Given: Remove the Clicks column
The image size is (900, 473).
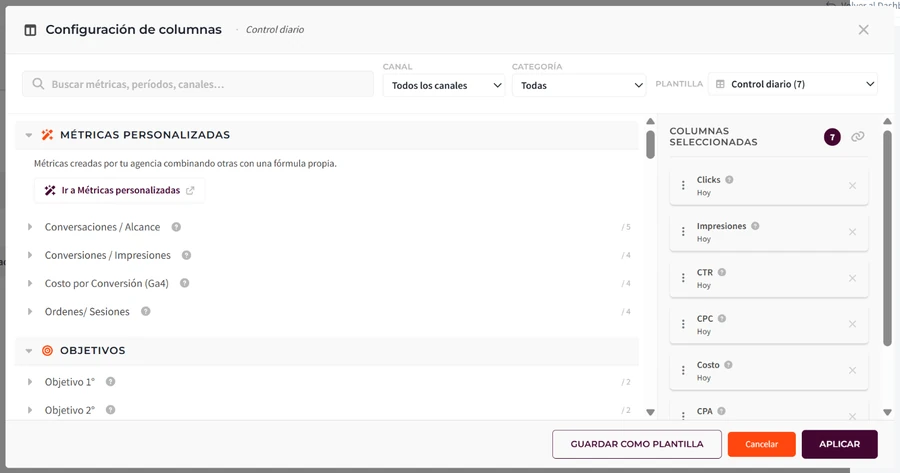Looking at the screenshot, I should click(852, 185).
